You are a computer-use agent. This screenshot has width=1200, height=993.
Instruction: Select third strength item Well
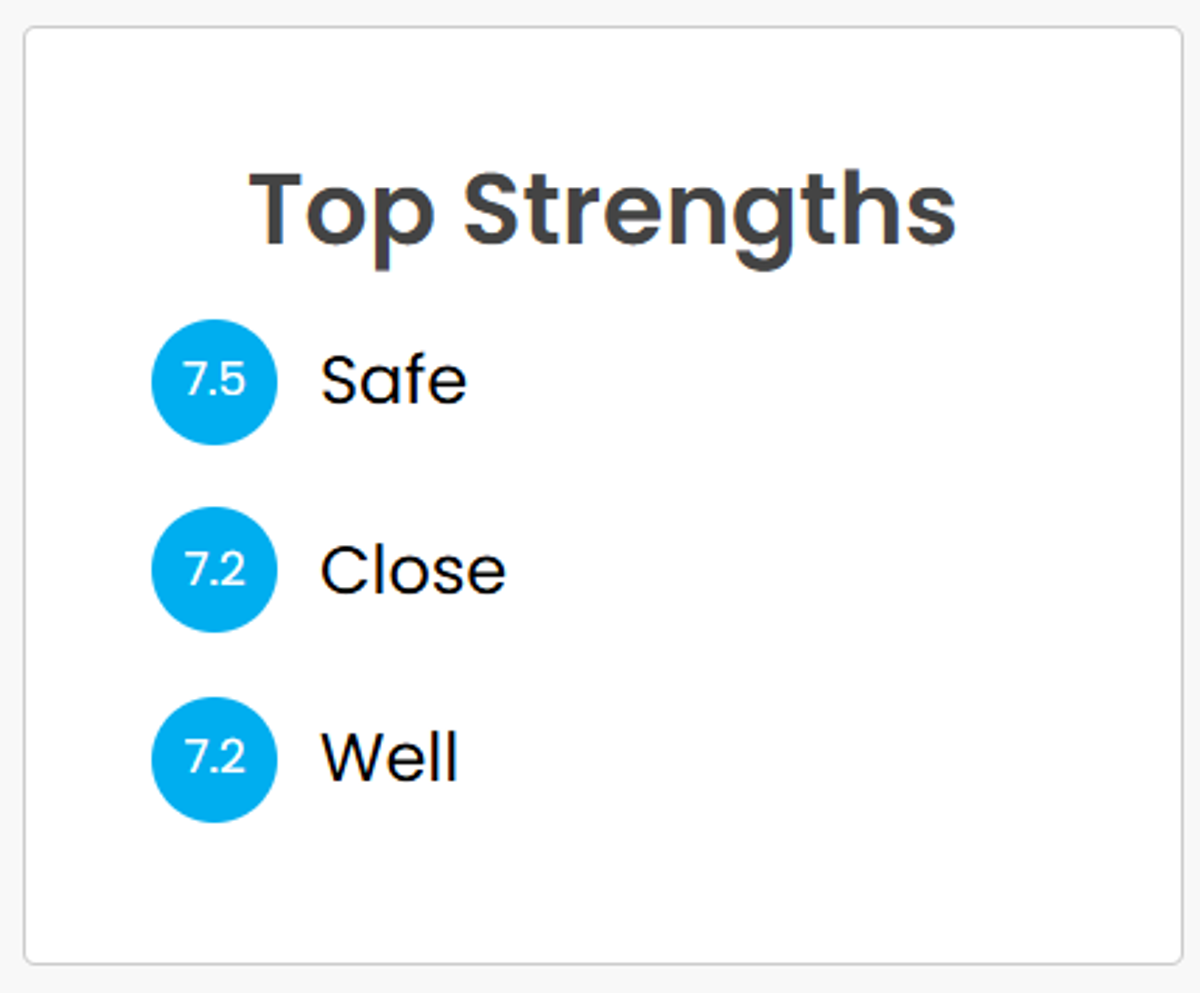point(305,759)
